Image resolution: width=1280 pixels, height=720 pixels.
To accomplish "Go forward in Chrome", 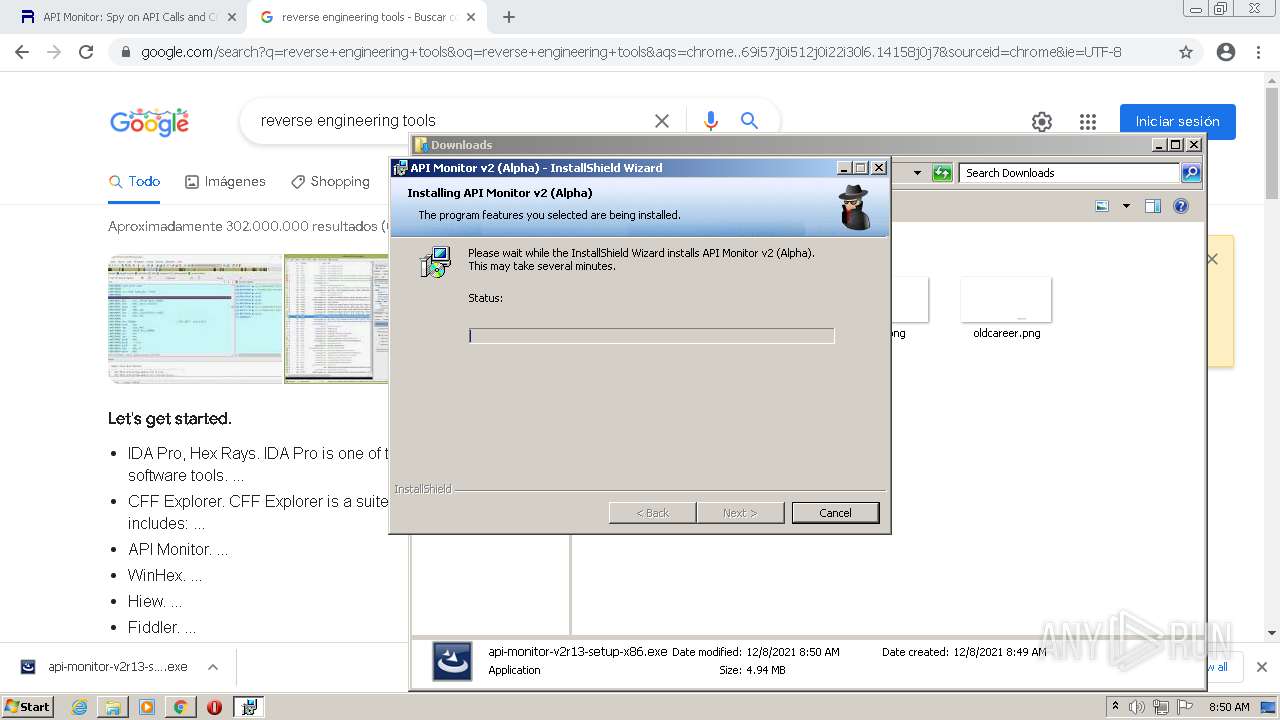I will (54, 52).
